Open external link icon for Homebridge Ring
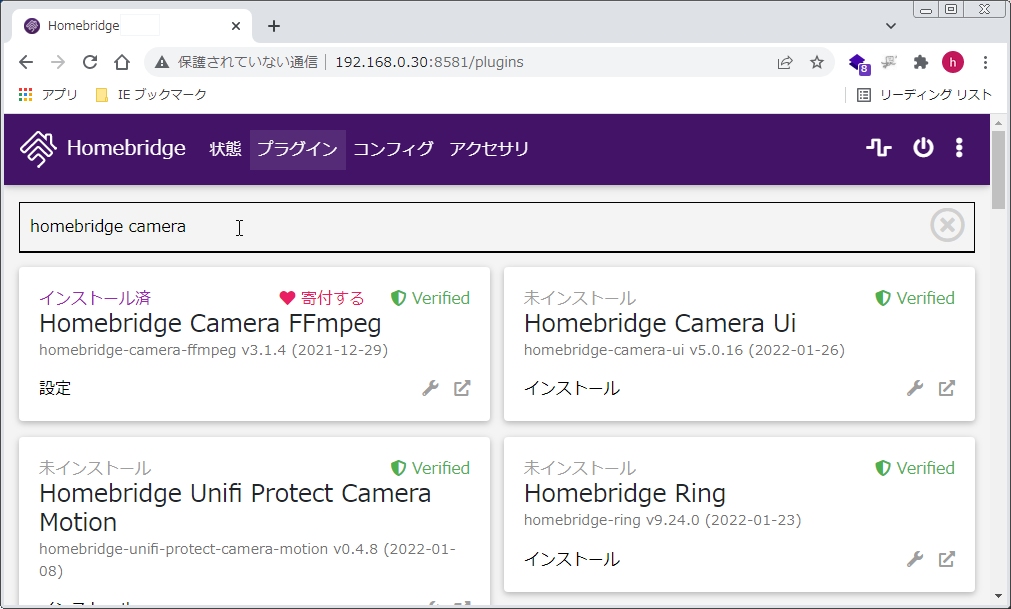The image size is (1011, 609). click(x=947, y=559)
